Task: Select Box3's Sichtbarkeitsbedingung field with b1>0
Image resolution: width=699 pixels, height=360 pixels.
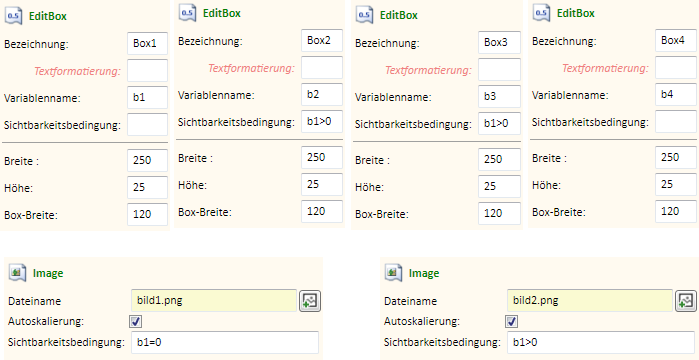Action: [x=499, y=123]
